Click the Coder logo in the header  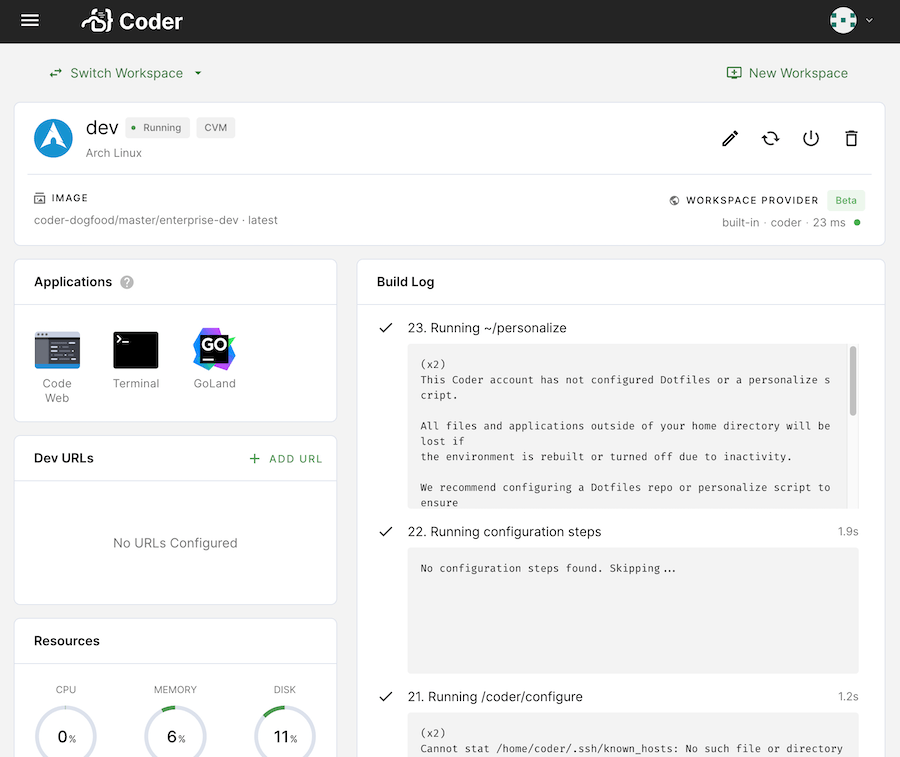click(x=131, y=20)
